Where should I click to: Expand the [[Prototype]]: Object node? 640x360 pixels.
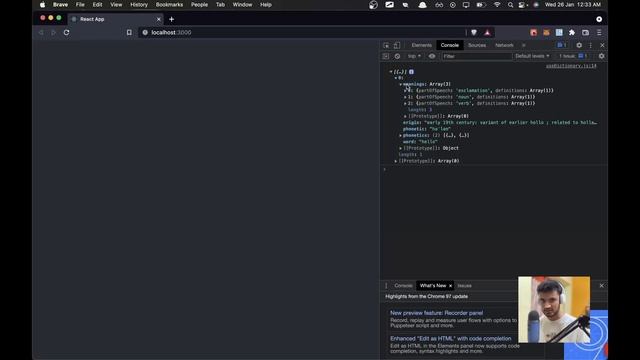click(400, 148)
